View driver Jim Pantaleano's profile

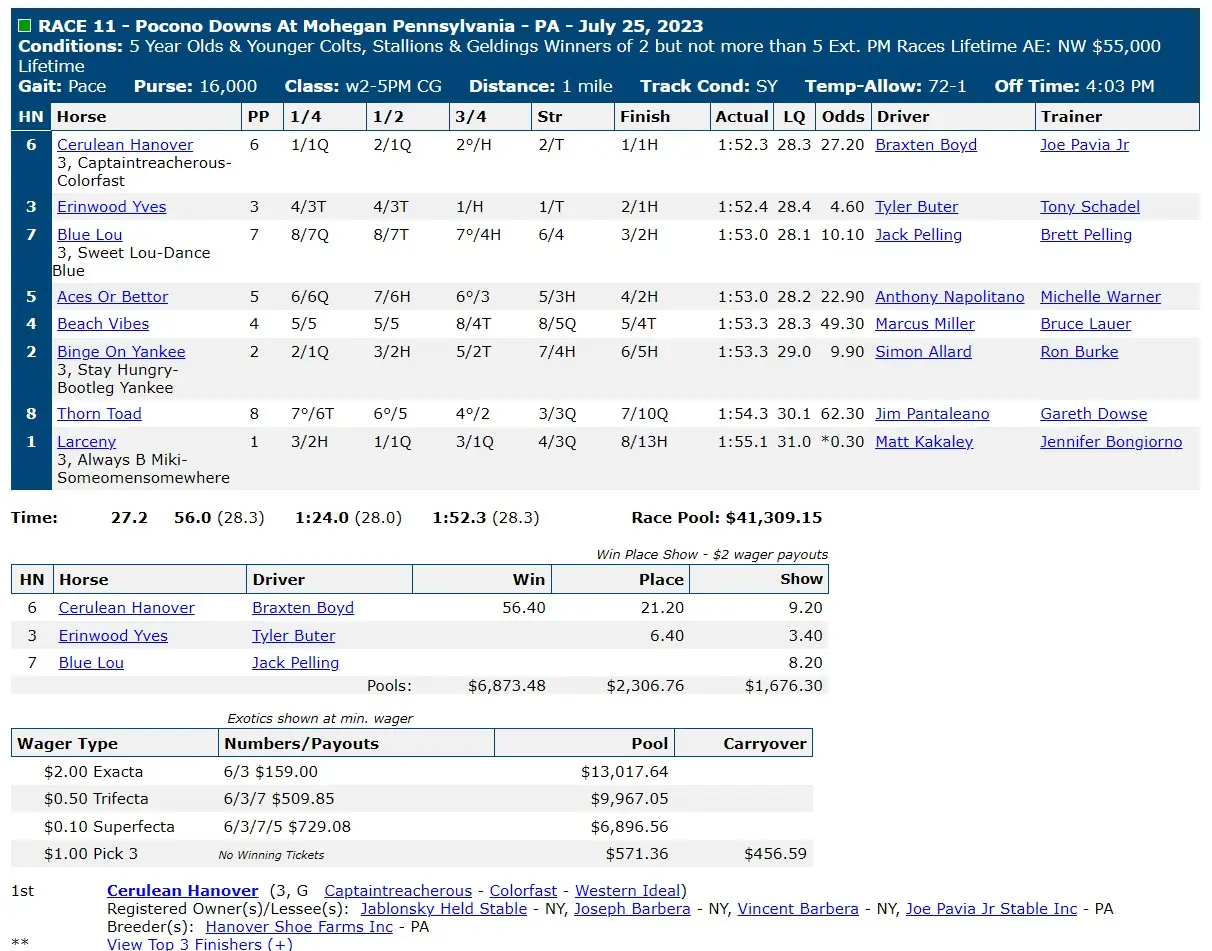point(932,414)
